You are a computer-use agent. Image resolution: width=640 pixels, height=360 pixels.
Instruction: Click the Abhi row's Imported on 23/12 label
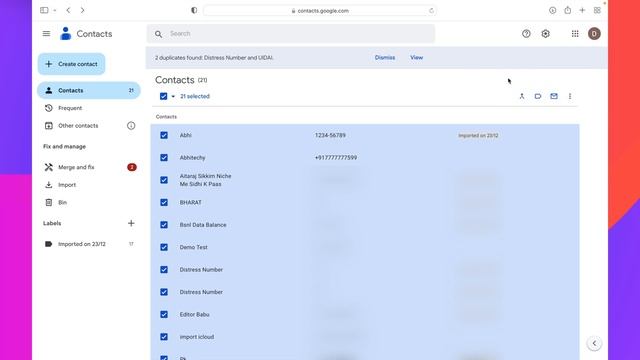(x=478, y=136)
